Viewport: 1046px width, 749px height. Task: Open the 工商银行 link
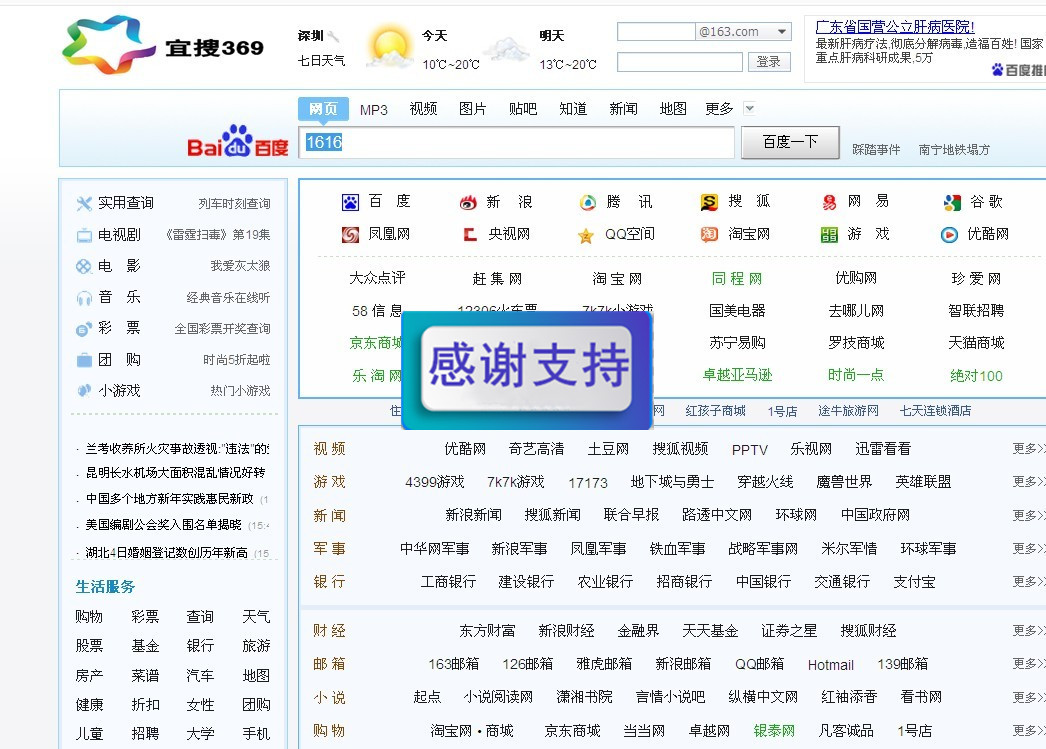(x=448, y=582)
